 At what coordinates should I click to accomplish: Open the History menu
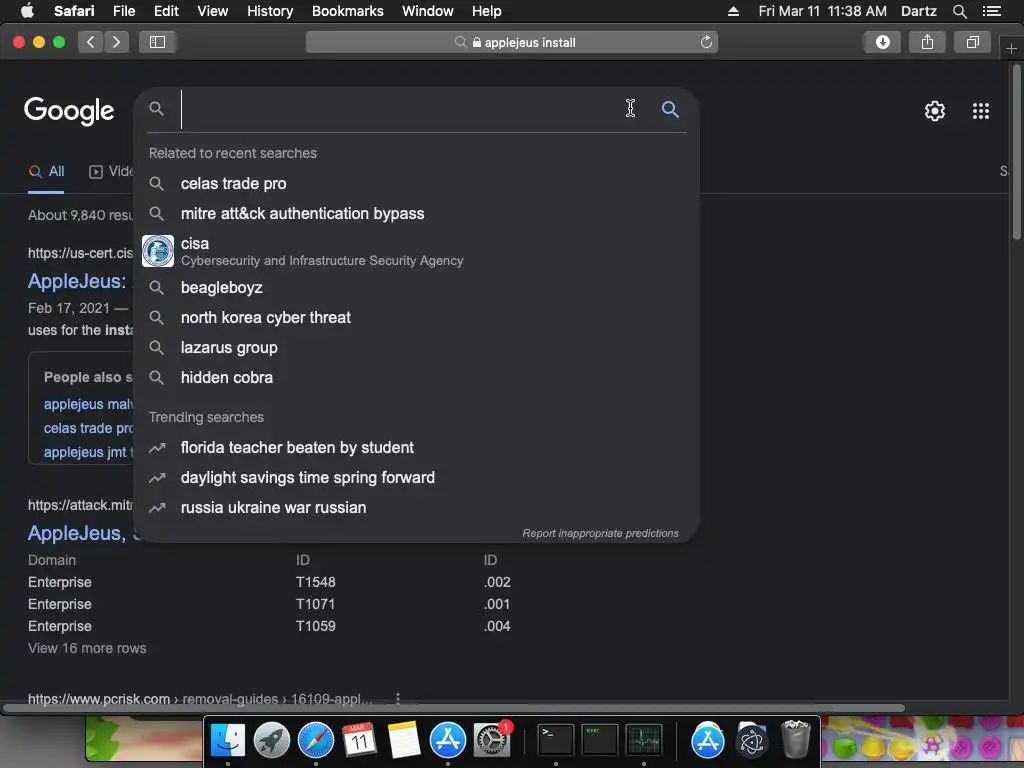click(270, 11)
